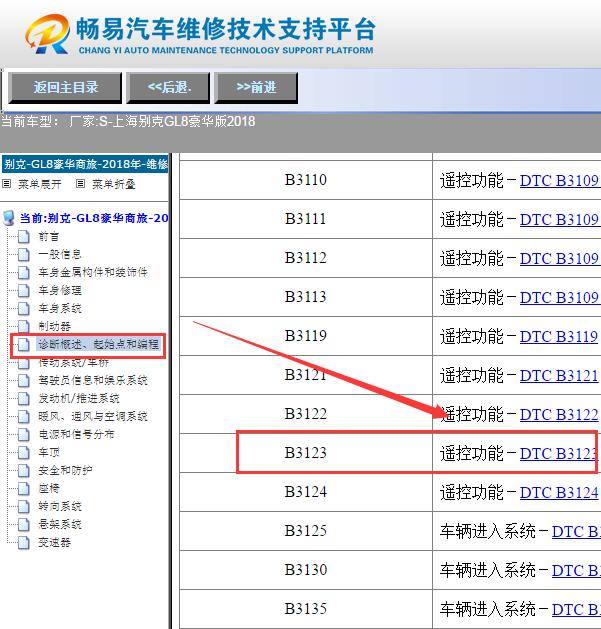Viewport: 601px width, 629px height.
Task: Collapse all menus via 菜单折叠
Action: click(114, 184)
